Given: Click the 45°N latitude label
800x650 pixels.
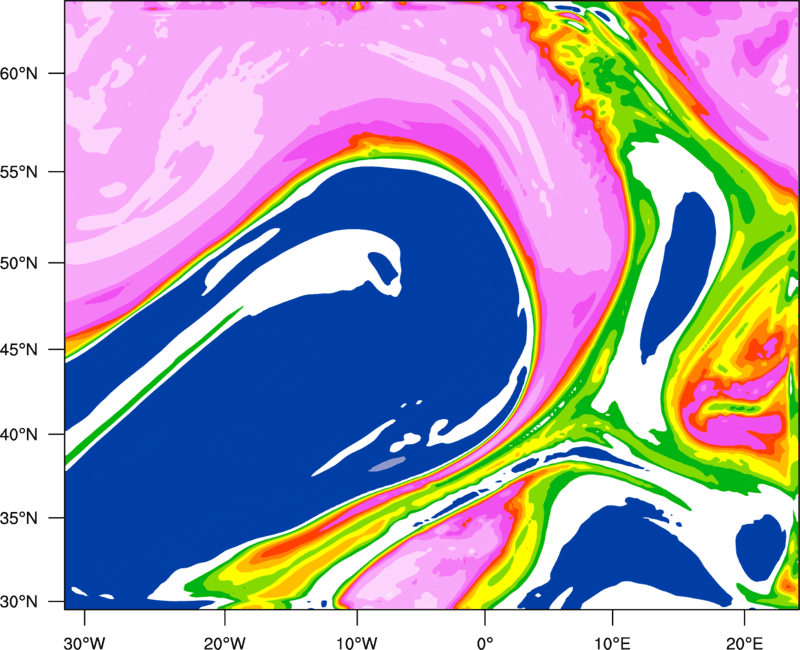Looking at the screenshot, I should pyautogui.click(x=19, y=350).
